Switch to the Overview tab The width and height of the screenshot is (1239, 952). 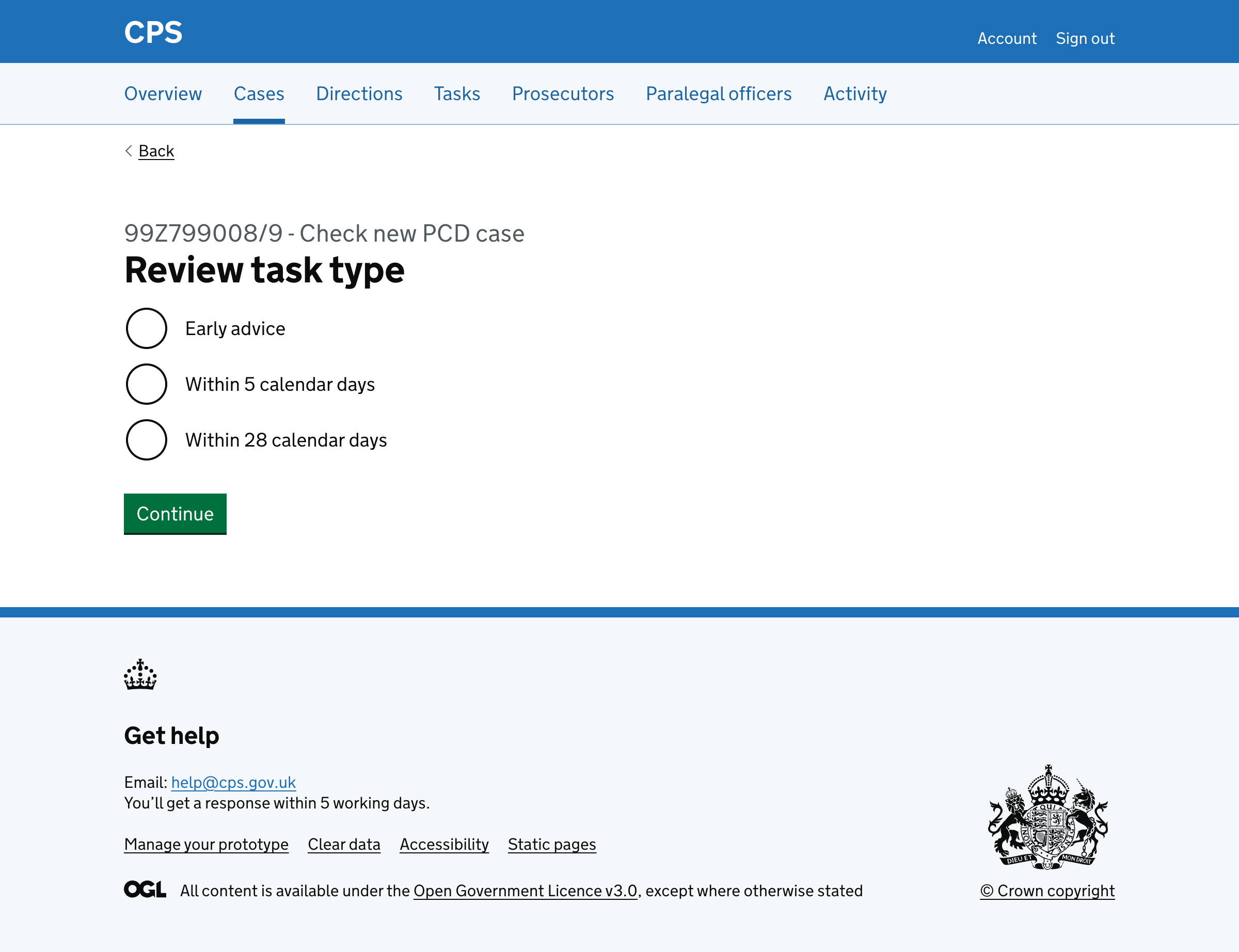pyautogui.click(x=163, y=93)
